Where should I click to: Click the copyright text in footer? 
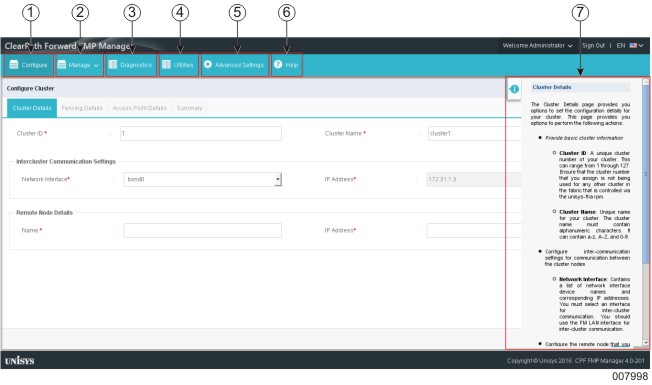click(x=575, y=360)
